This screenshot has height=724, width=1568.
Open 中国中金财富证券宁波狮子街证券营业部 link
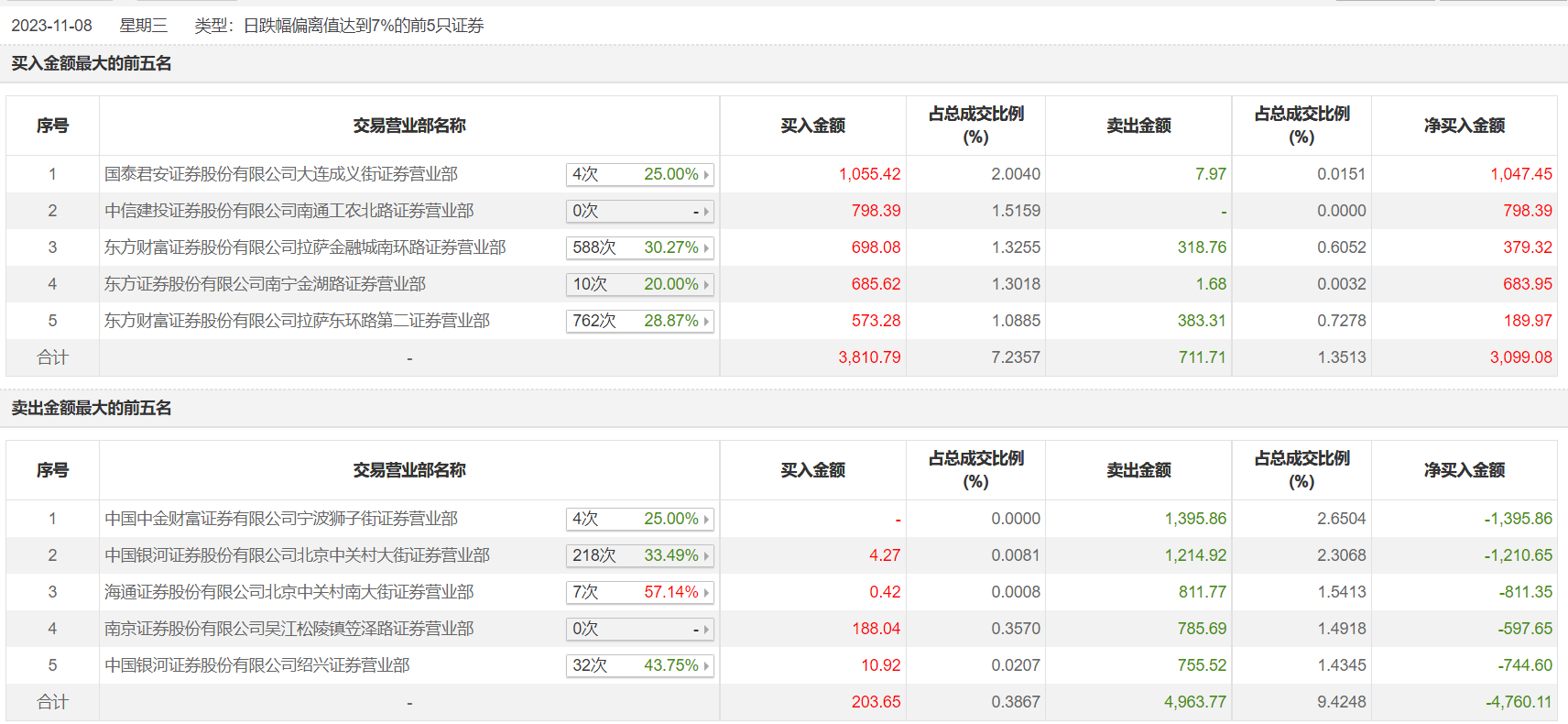(x=281, y=519)
